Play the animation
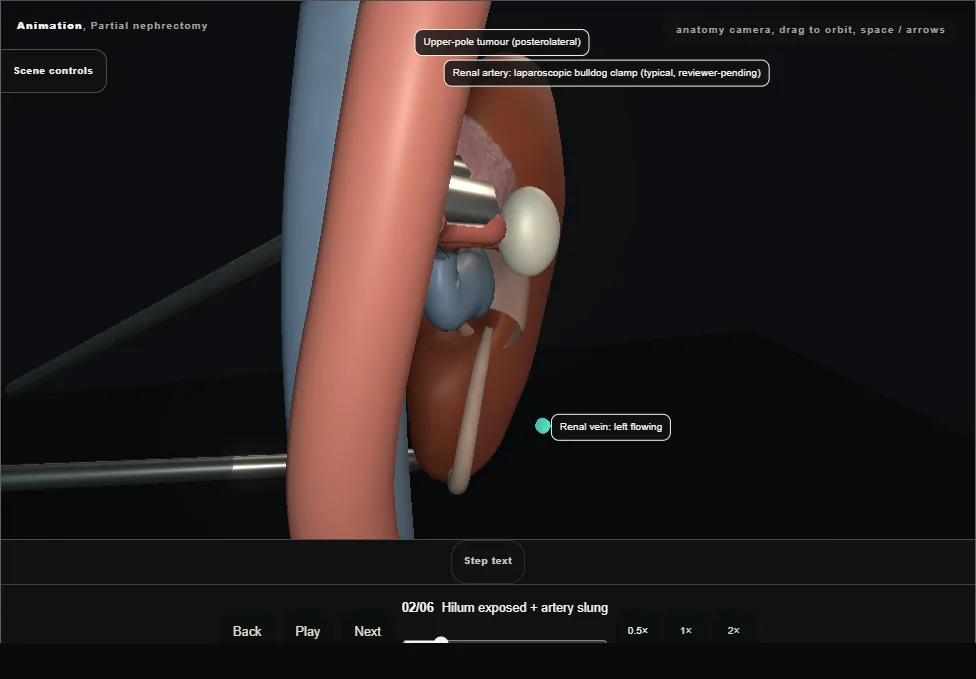Screen dimensions: 976x679 [x=307, y=631]
